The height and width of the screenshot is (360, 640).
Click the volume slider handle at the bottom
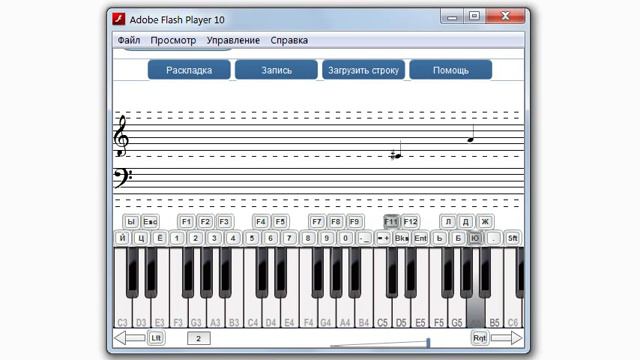(428, 342)
